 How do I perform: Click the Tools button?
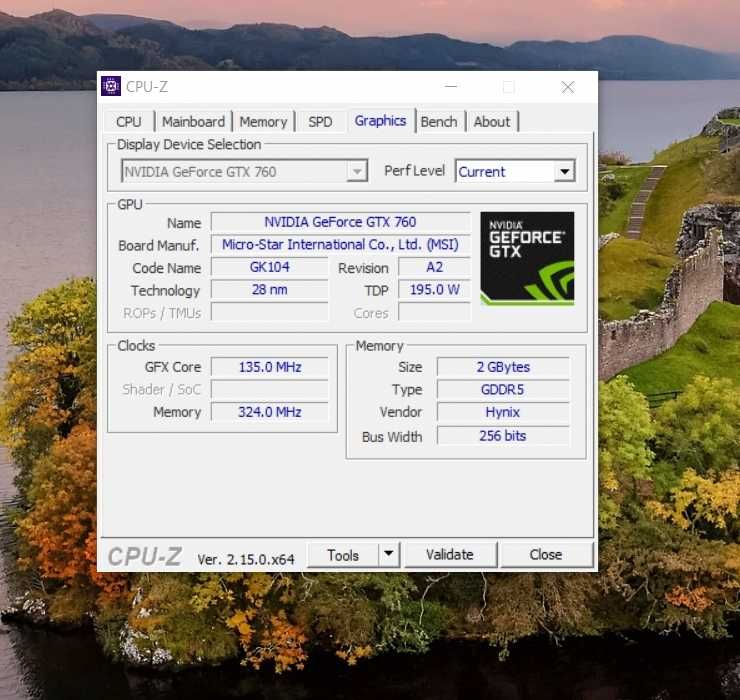[343, 555]
